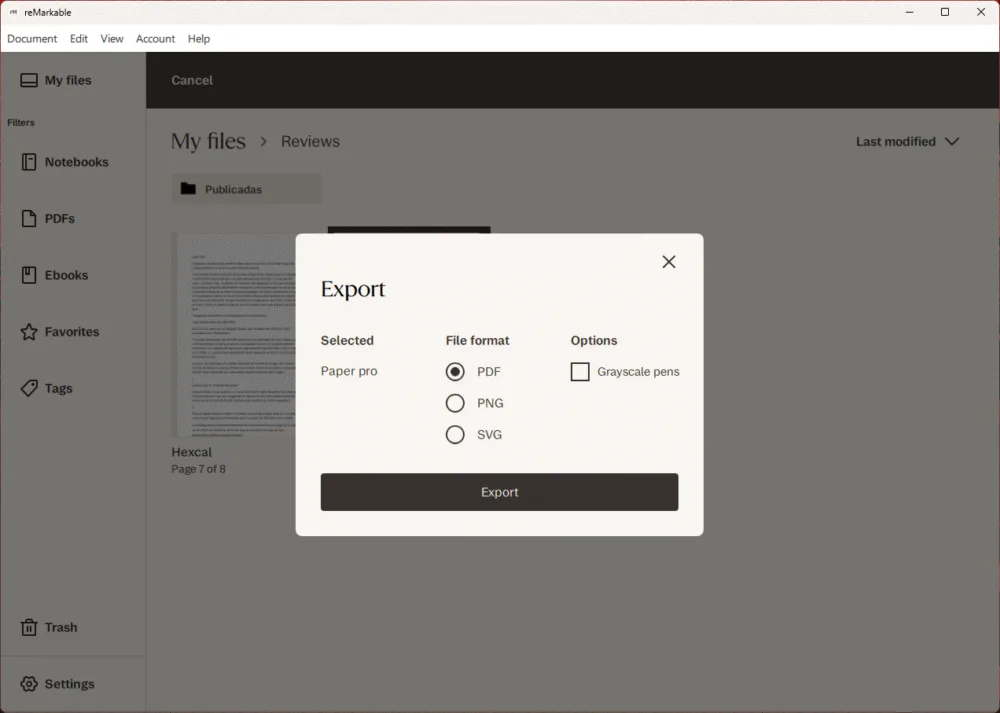Click the Settings gear icon

click(x=29, y=684)
